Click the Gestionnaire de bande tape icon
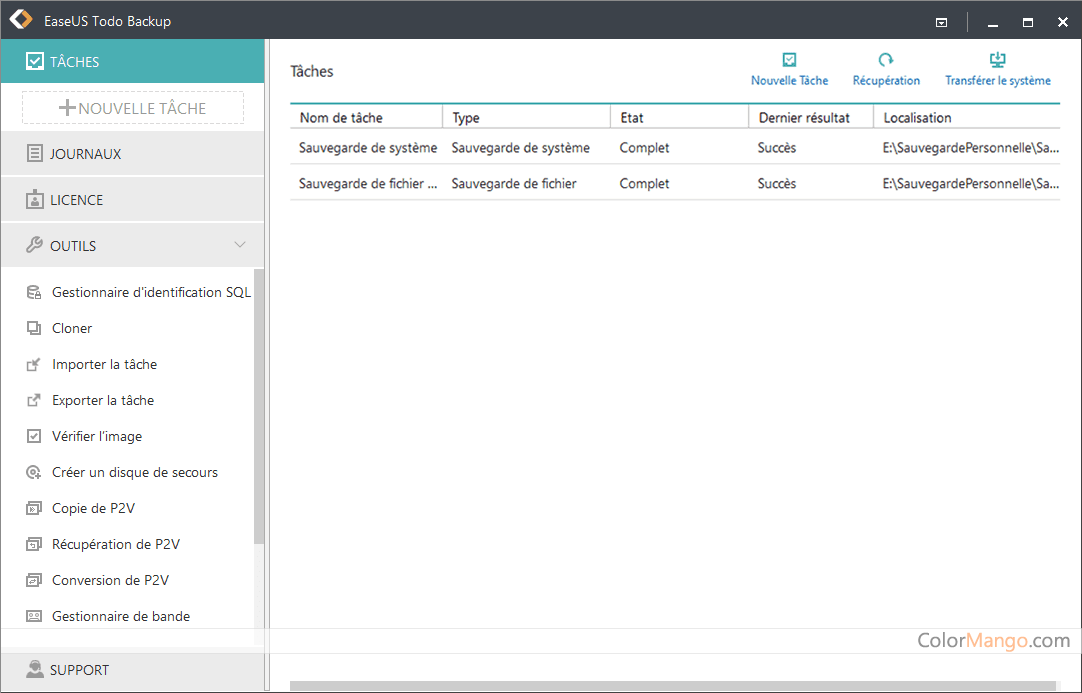Image resolution: width=1082 pixels, height=693 pixels. pyautogui.click(x=34, y=616)
